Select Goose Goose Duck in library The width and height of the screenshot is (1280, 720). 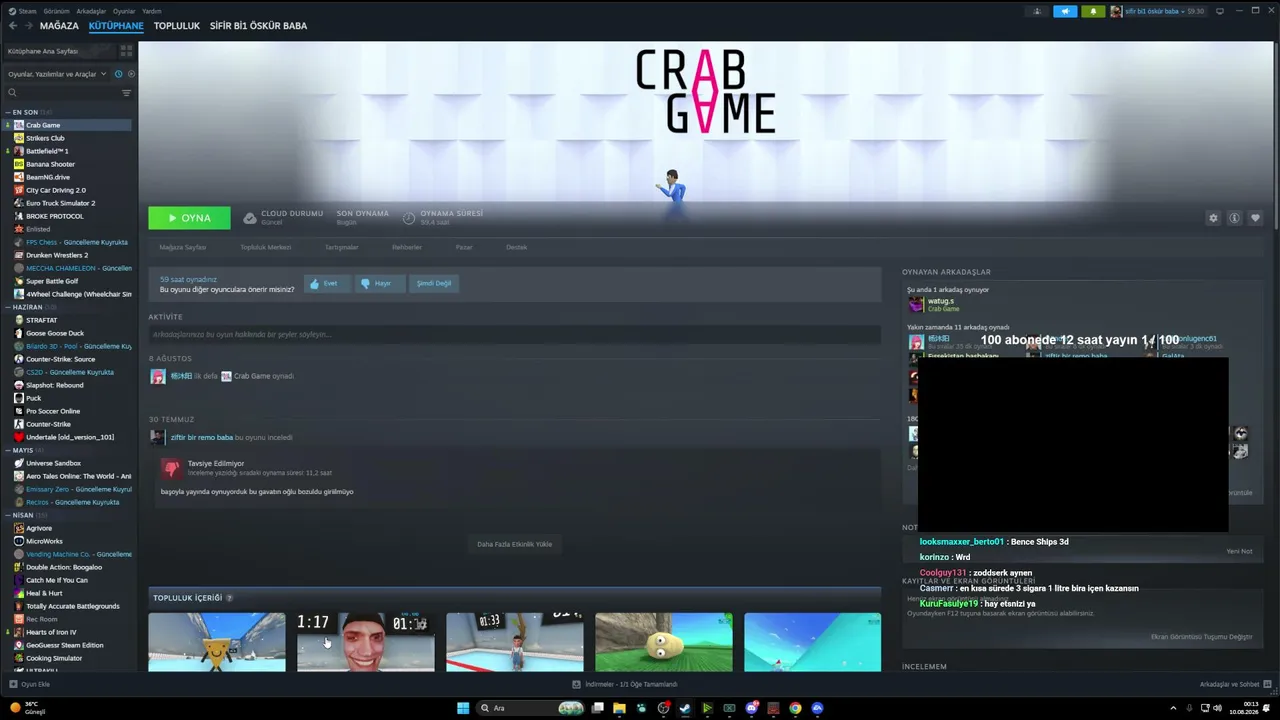[69, 333]
